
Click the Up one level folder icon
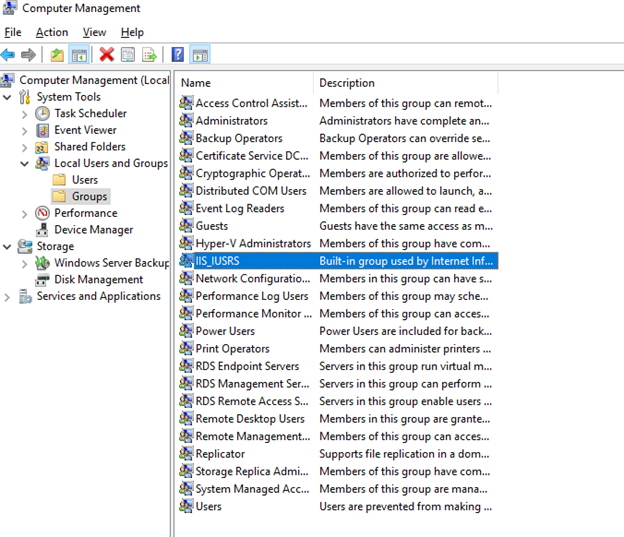[x=57, y=55]
